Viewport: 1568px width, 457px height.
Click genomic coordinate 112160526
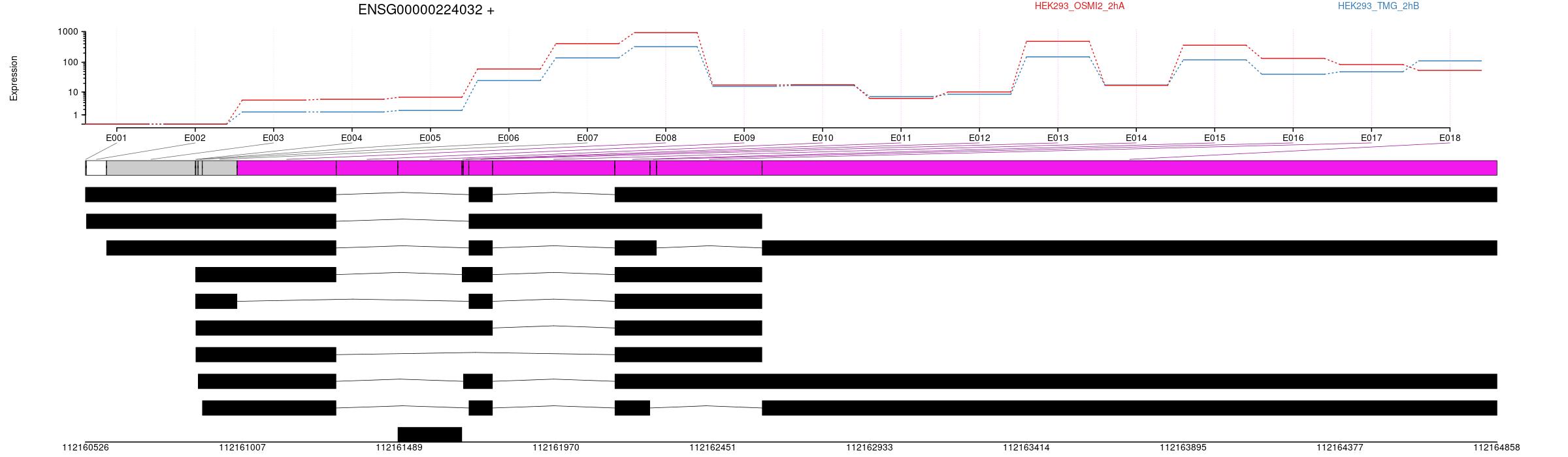point(86,448)
